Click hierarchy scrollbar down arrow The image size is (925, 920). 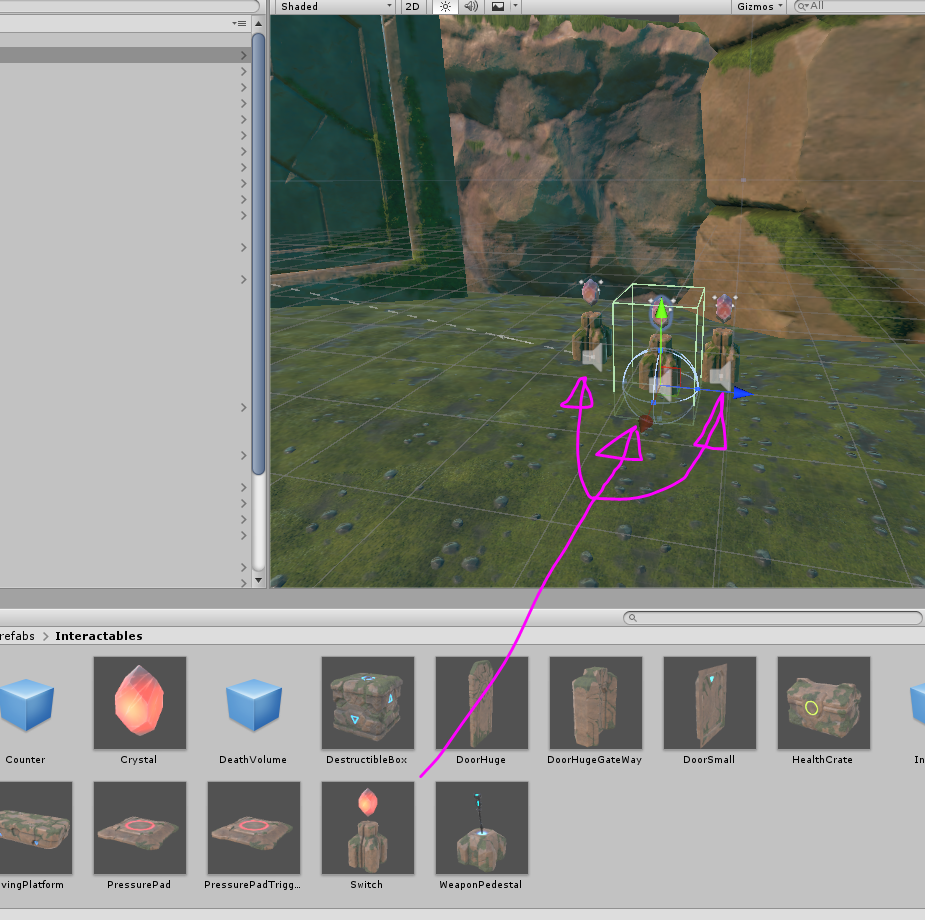pyautogui.click(x=258, y=580)
